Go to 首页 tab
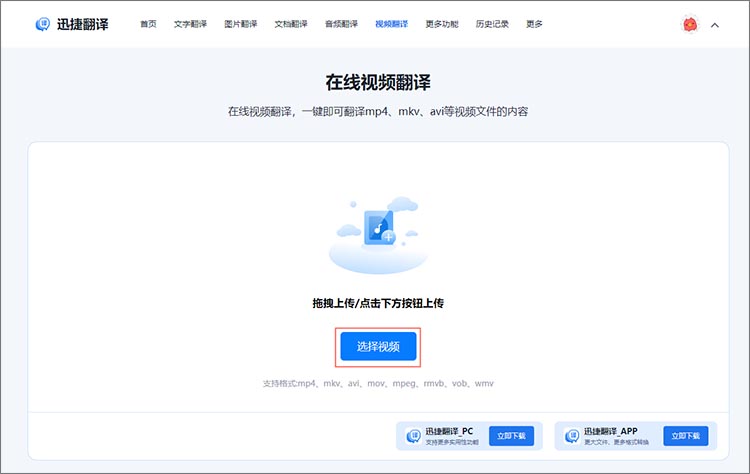Image resolution: width=750 pixels, height=474 pixels. coord(148,24)
